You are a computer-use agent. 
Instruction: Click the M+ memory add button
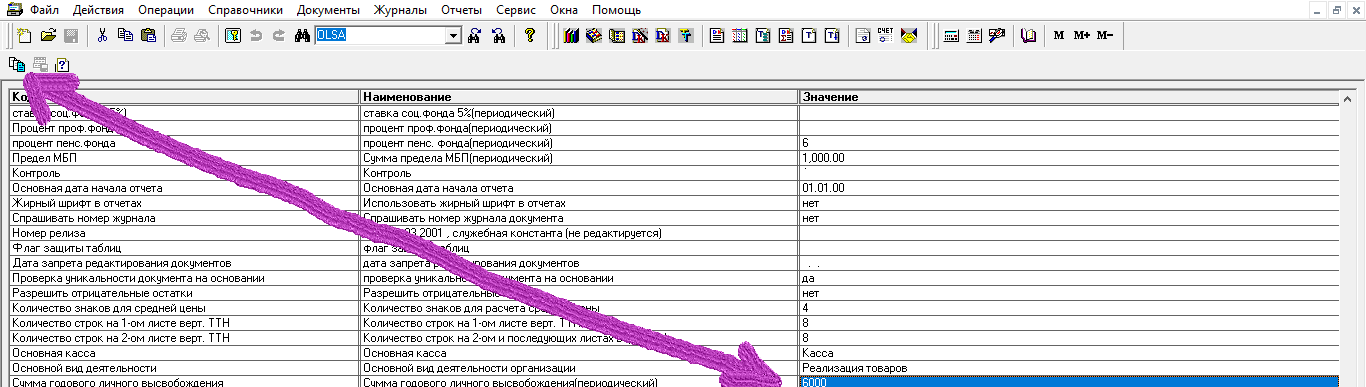(1082, 36)
